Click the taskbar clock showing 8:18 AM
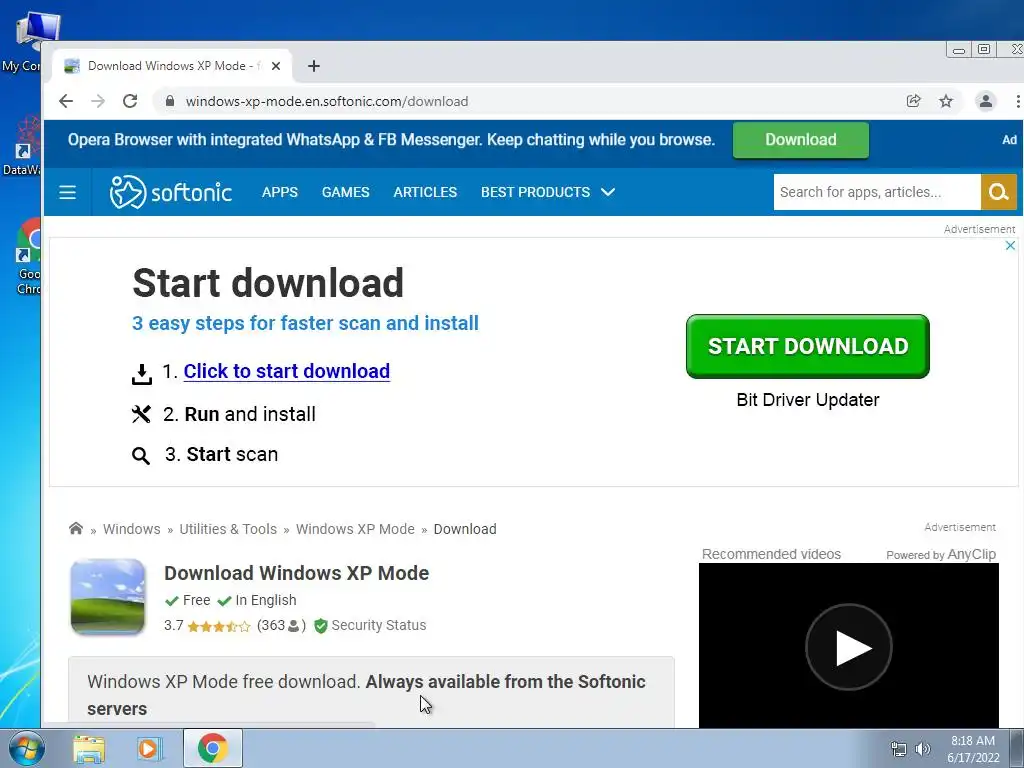Screen dimensions: 1024x768 973,749
